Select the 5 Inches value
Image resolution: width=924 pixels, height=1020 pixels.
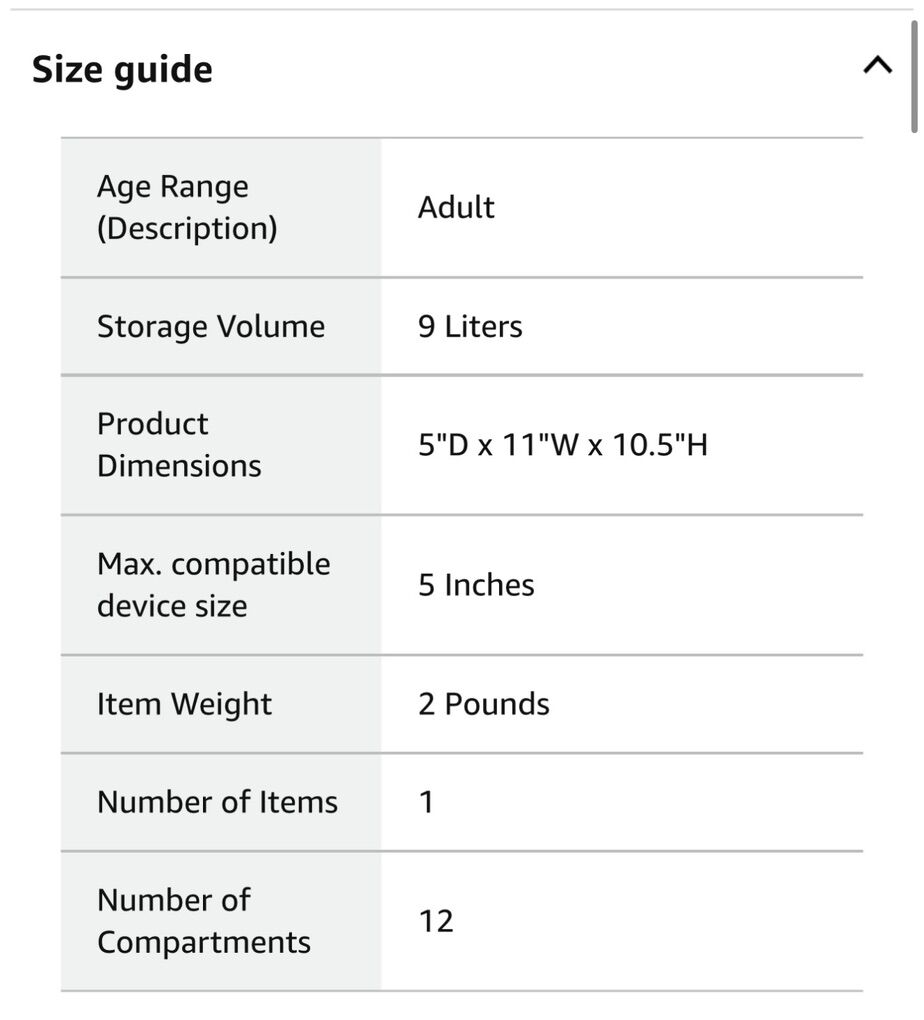coord(476,585)
